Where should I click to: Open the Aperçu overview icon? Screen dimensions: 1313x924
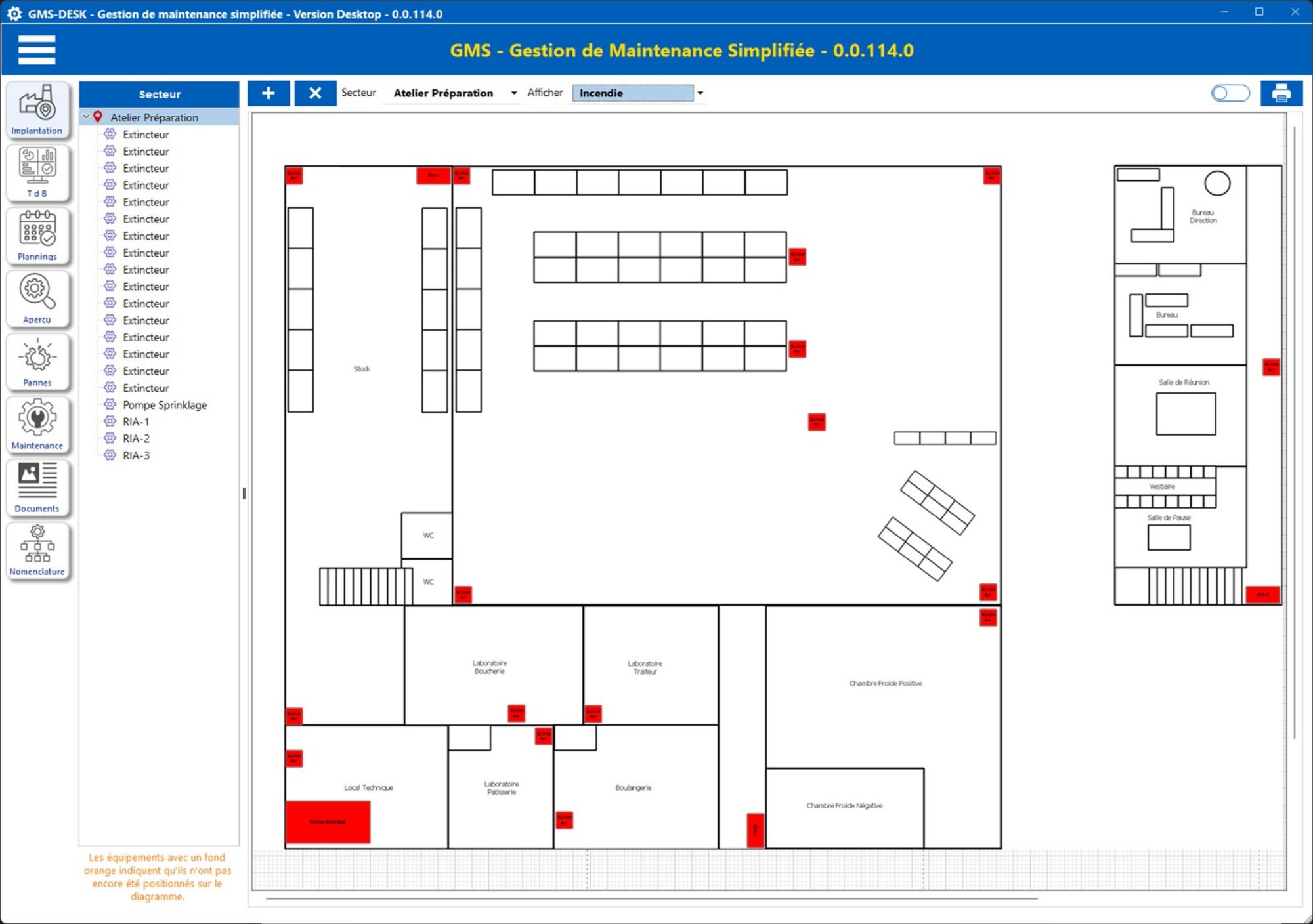point(37,298)
